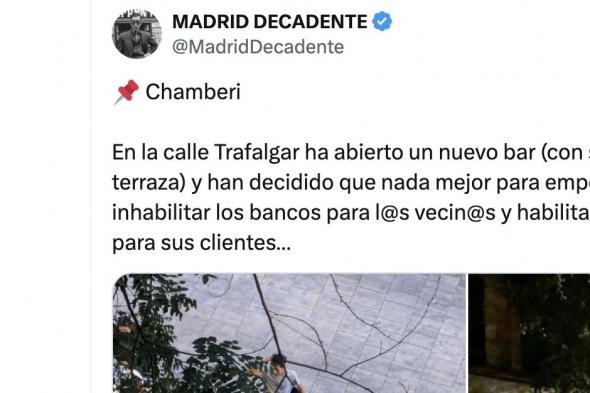Click the red pushpin emoji
Screen dimensions: 590x393
click(x=126, y=92)
